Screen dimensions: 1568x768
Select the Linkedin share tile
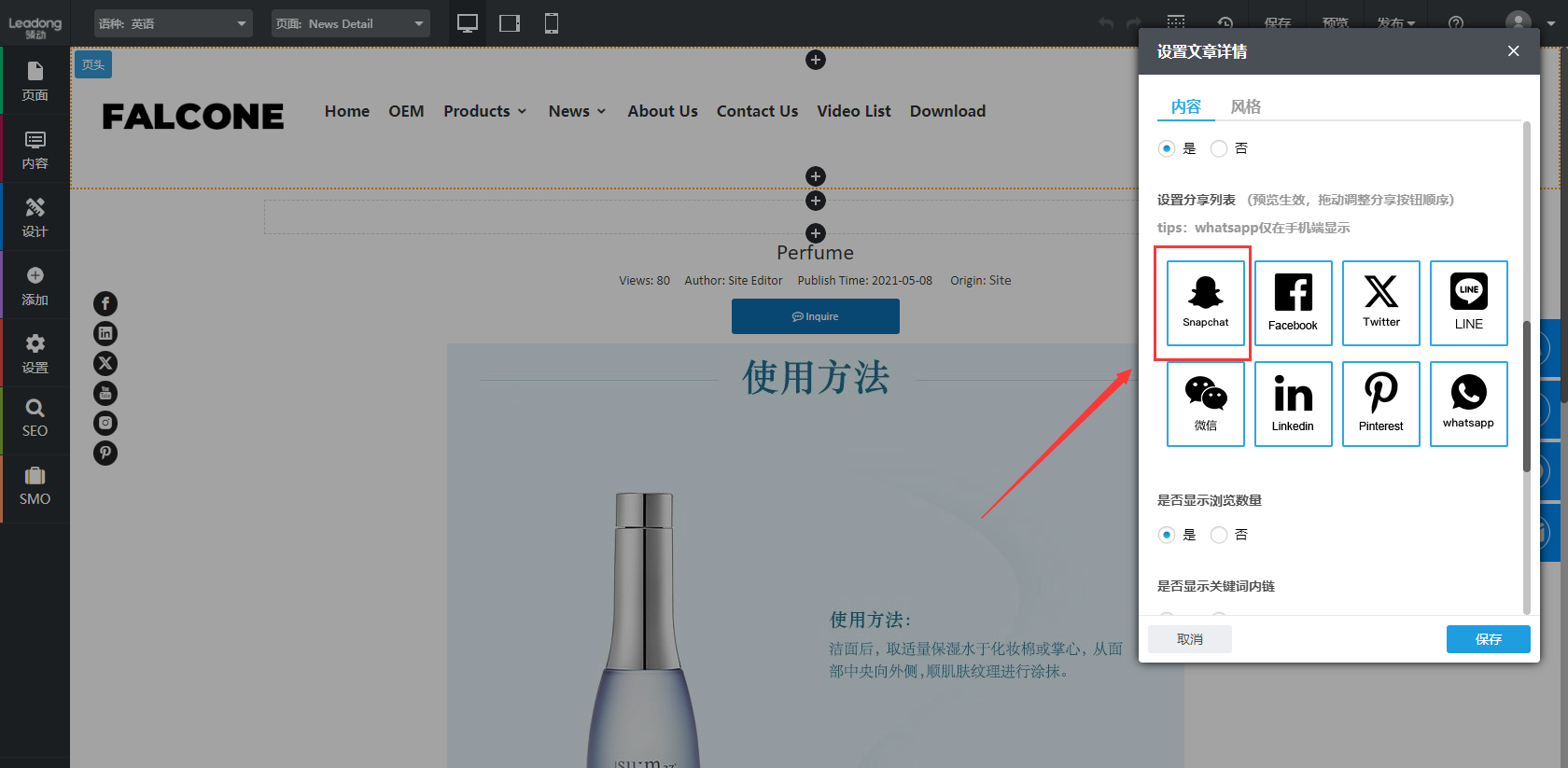click(x=1293, y=404)
